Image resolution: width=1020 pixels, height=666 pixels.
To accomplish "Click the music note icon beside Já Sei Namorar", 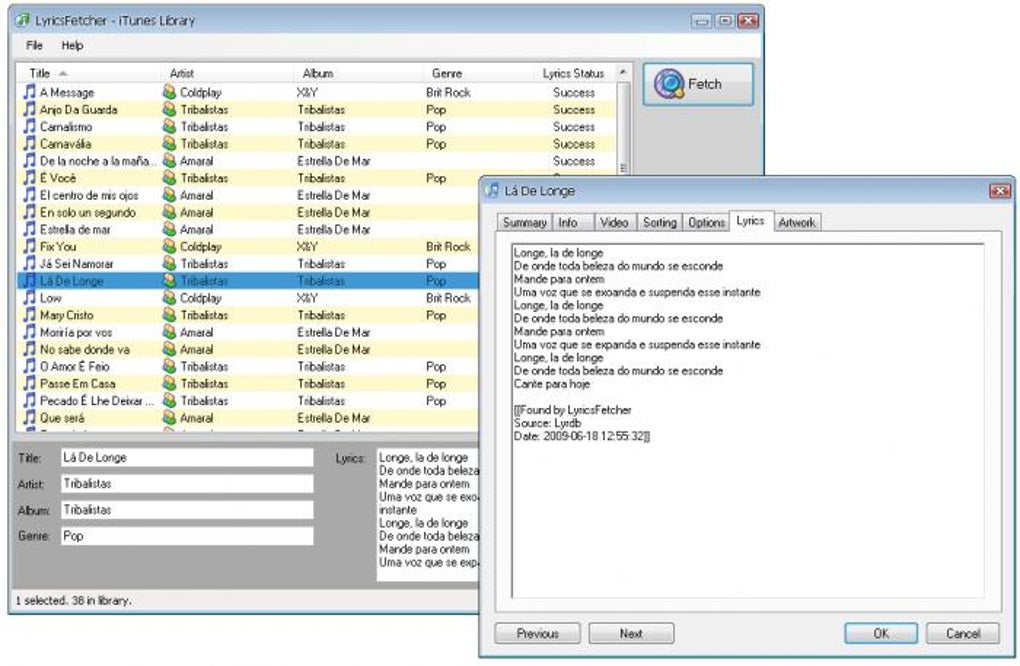I will point(29,263).
